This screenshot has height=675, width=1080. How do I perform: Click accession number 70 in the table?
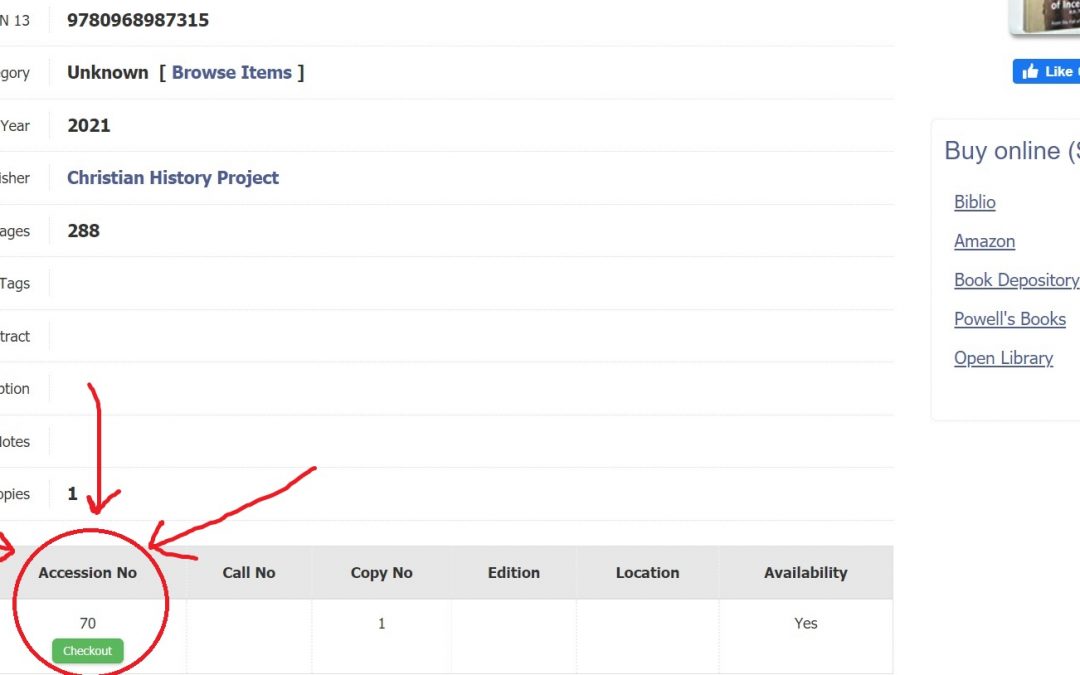pos(88,624)
